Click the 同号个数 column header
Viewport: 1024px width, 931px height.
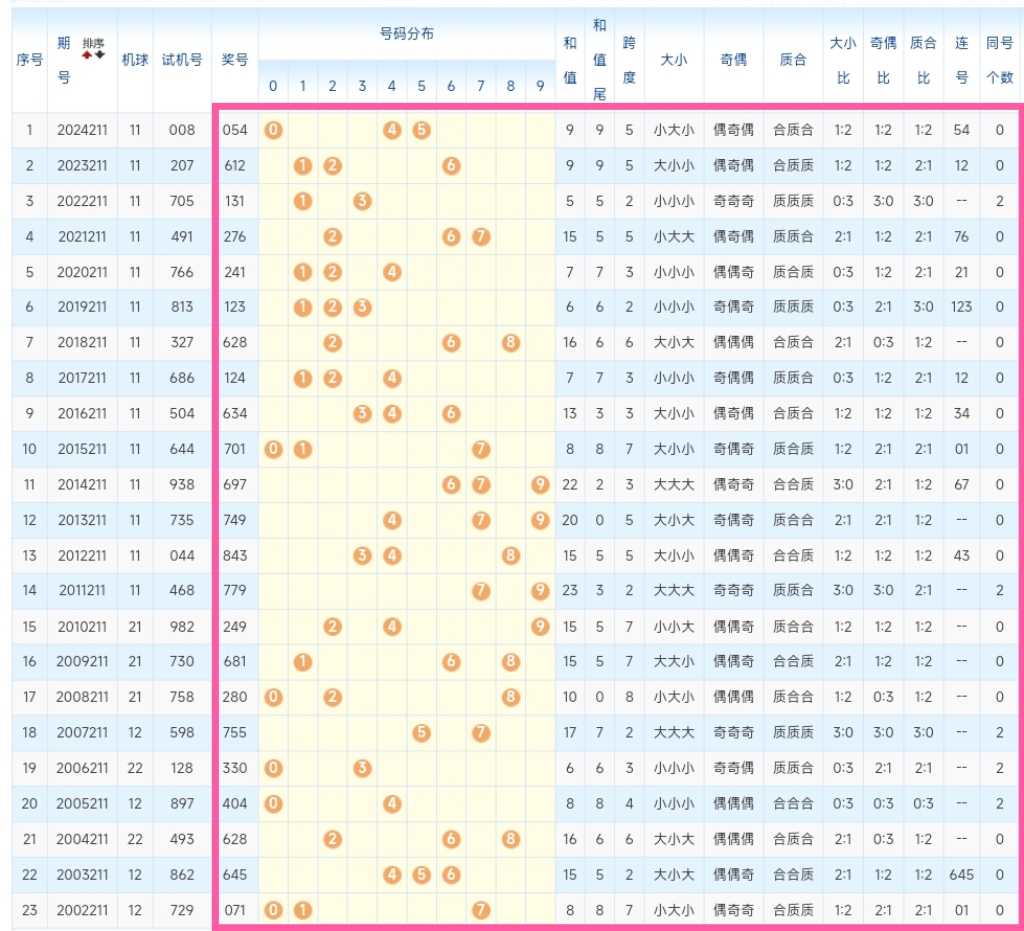[999, 59]
